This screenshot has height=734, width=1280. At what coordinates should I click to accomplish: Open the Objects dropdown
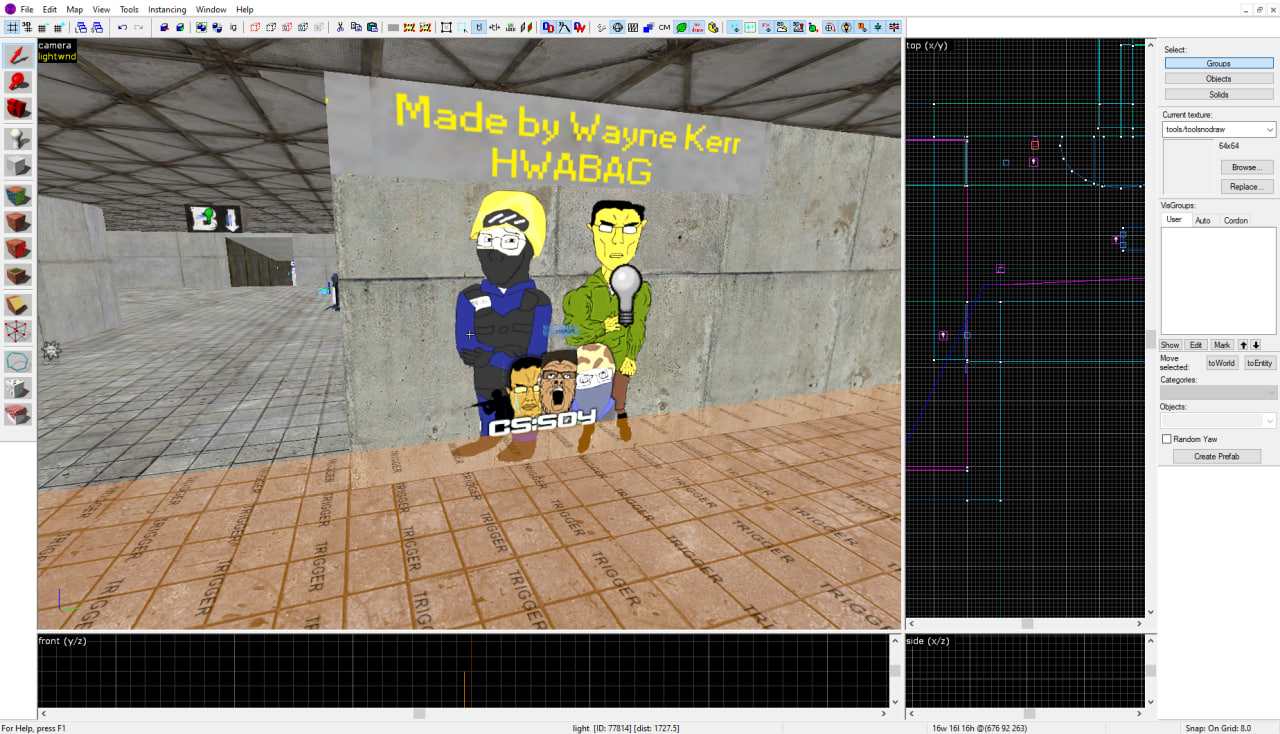click(x=1219, y=421)
